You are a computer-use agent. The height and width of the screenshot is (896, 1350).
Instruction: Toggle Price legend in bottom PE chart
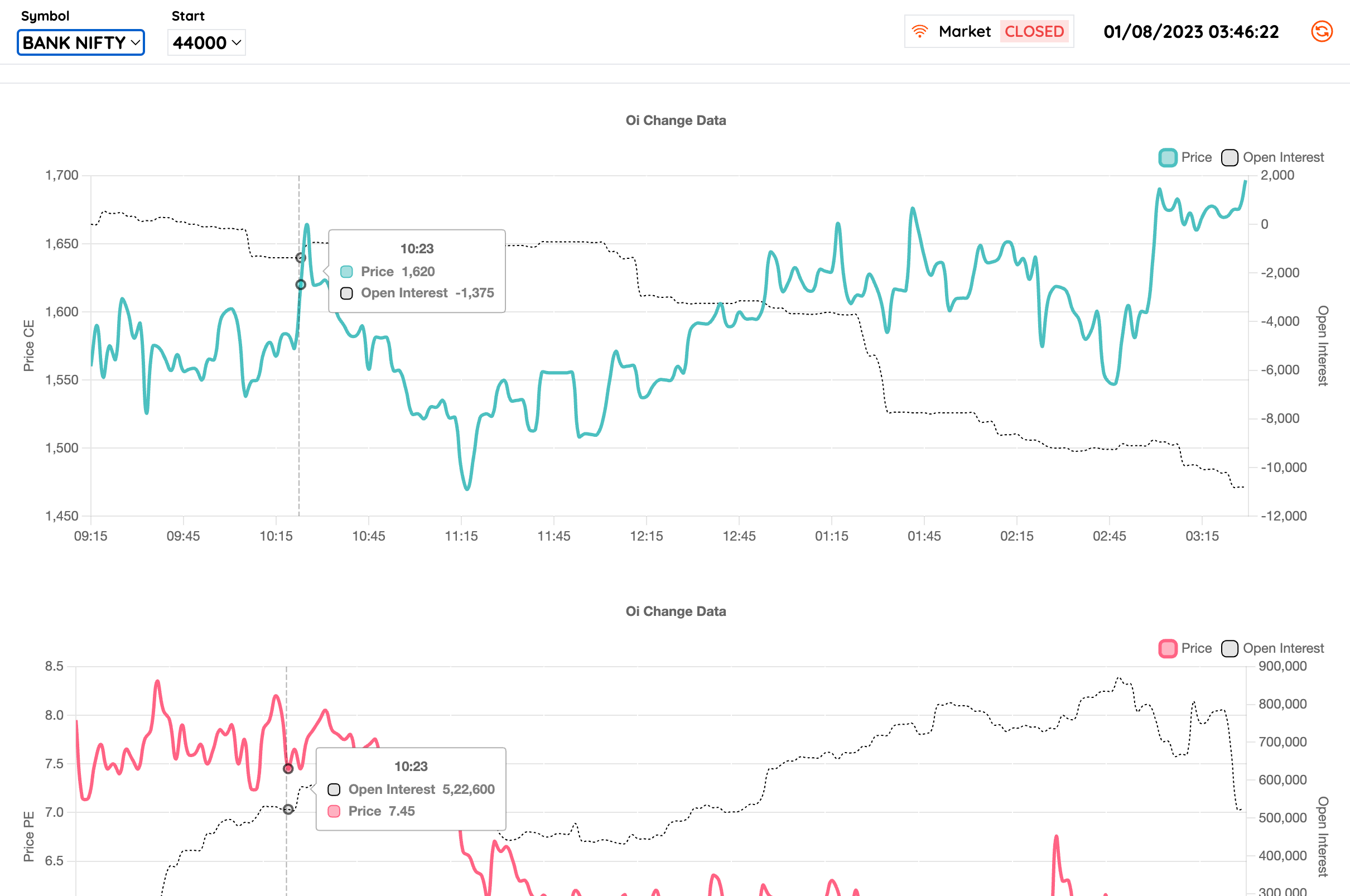[1185, 649]
